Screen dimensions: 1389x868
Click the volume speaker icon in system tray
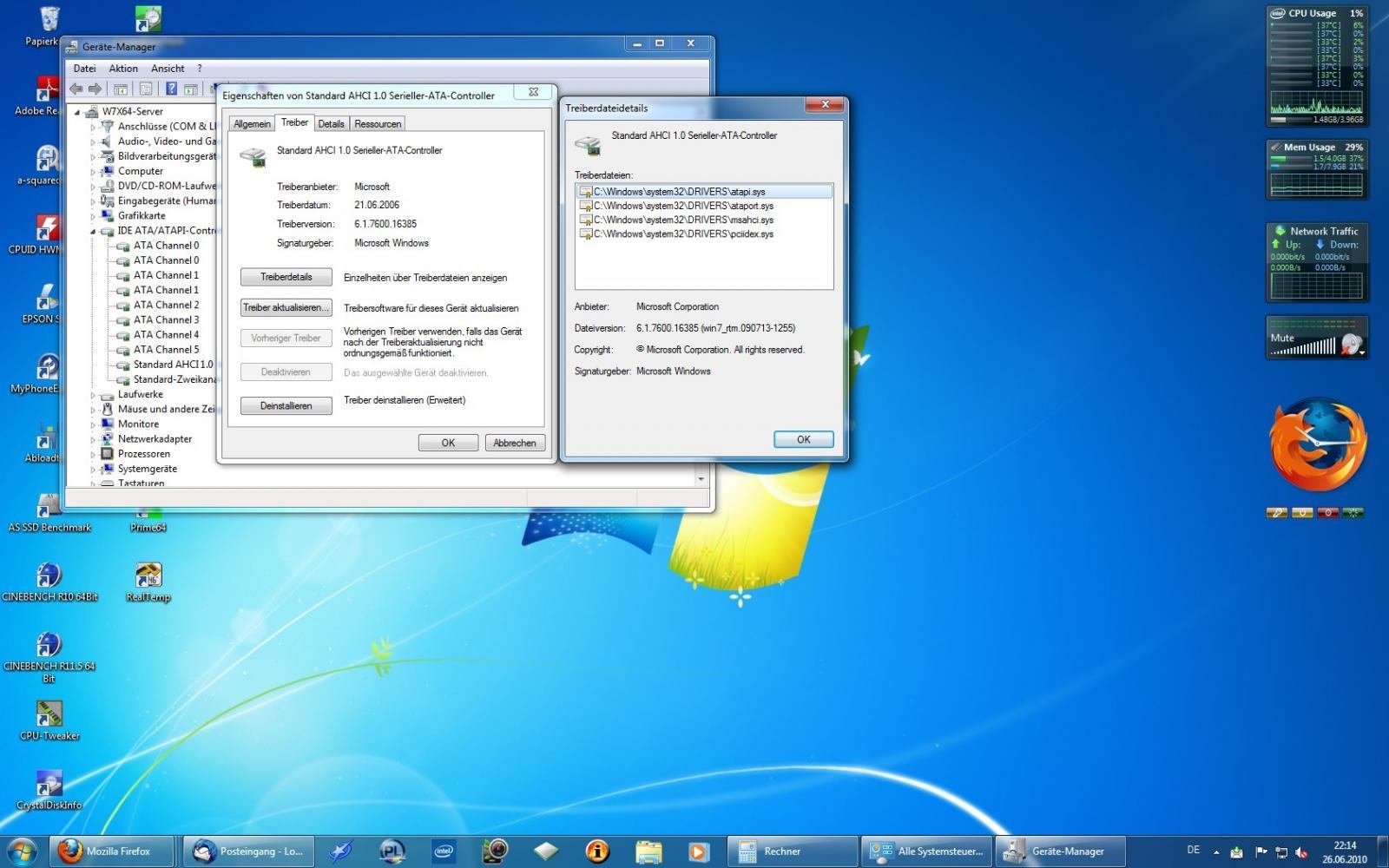coord(1301,852)
